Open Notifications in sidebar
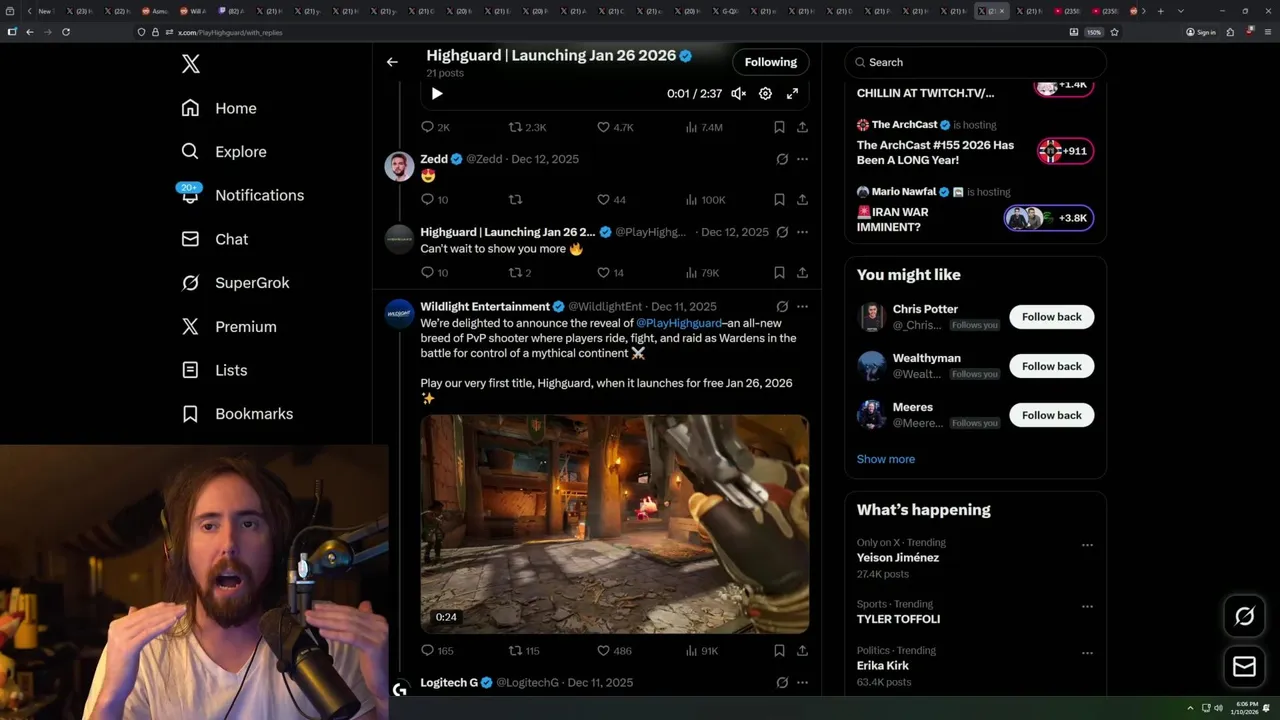Image resolution: width=1280 pixels, height=720 pixels. click(x=242, y=195)
